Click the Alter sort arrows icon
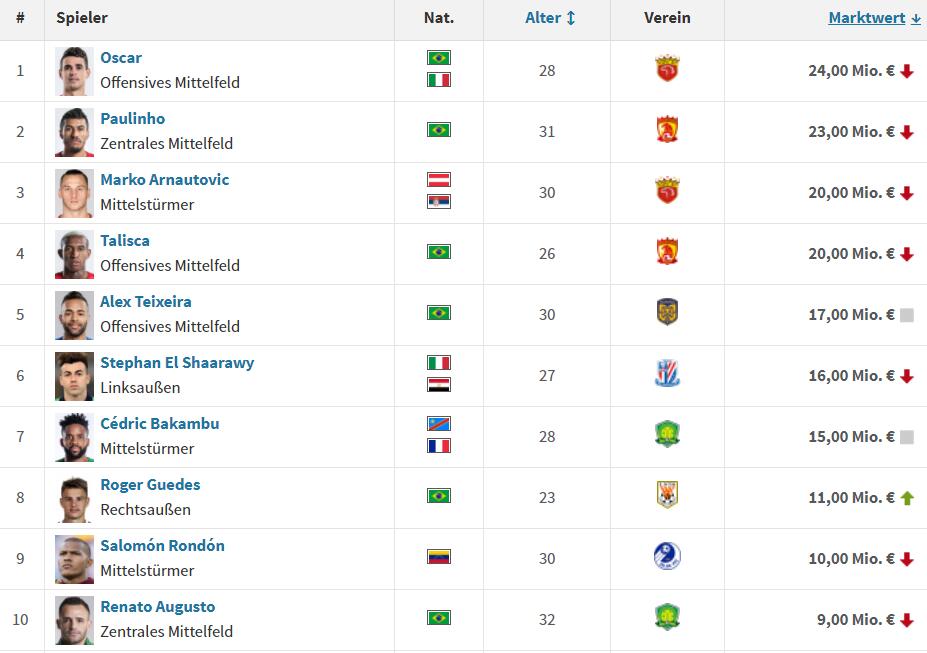 tap(571, 18)
